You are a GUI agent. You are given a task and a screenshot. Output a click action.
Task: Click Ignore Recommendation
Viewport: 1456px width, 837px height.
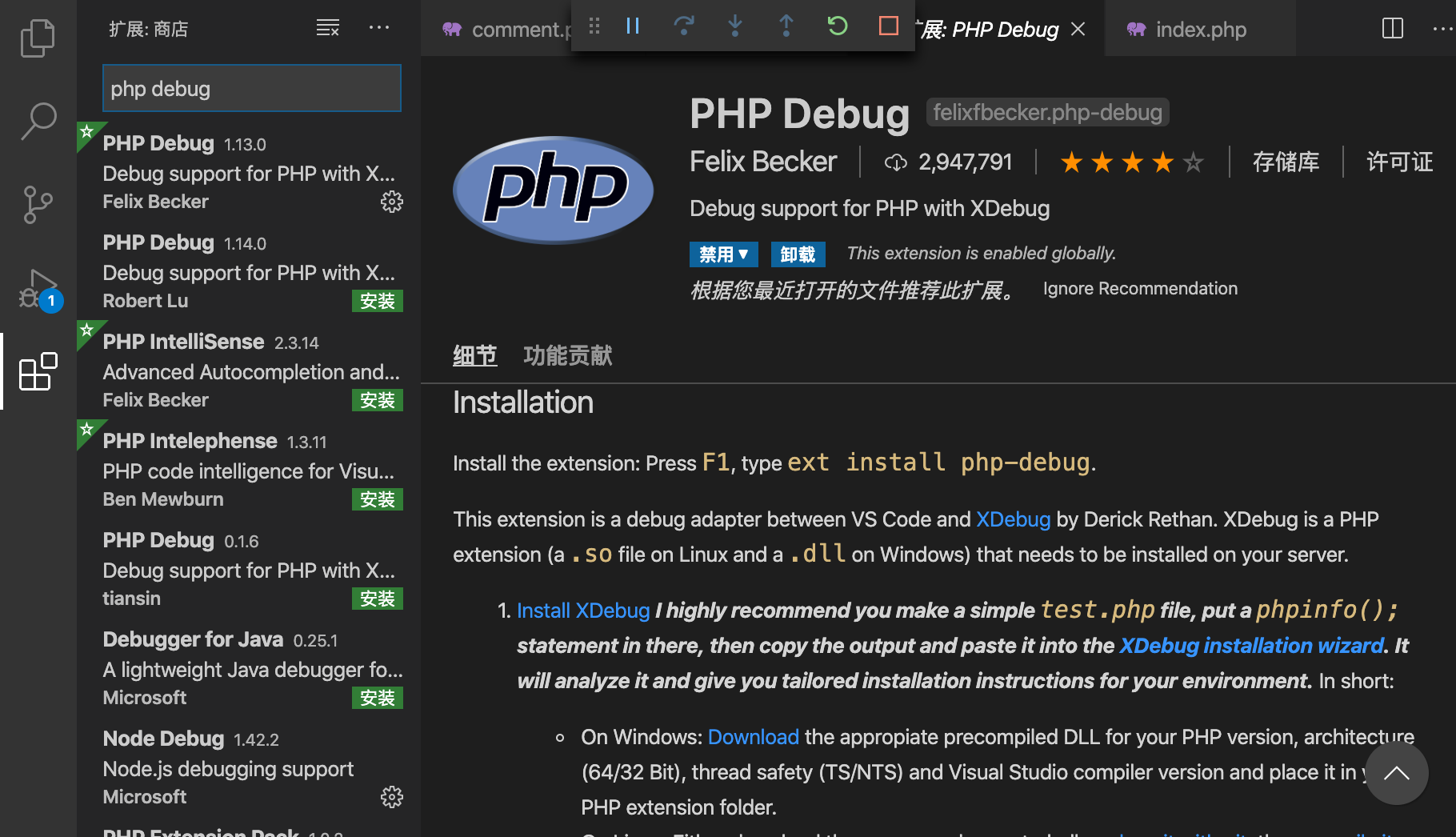[x=1140, y=288]
